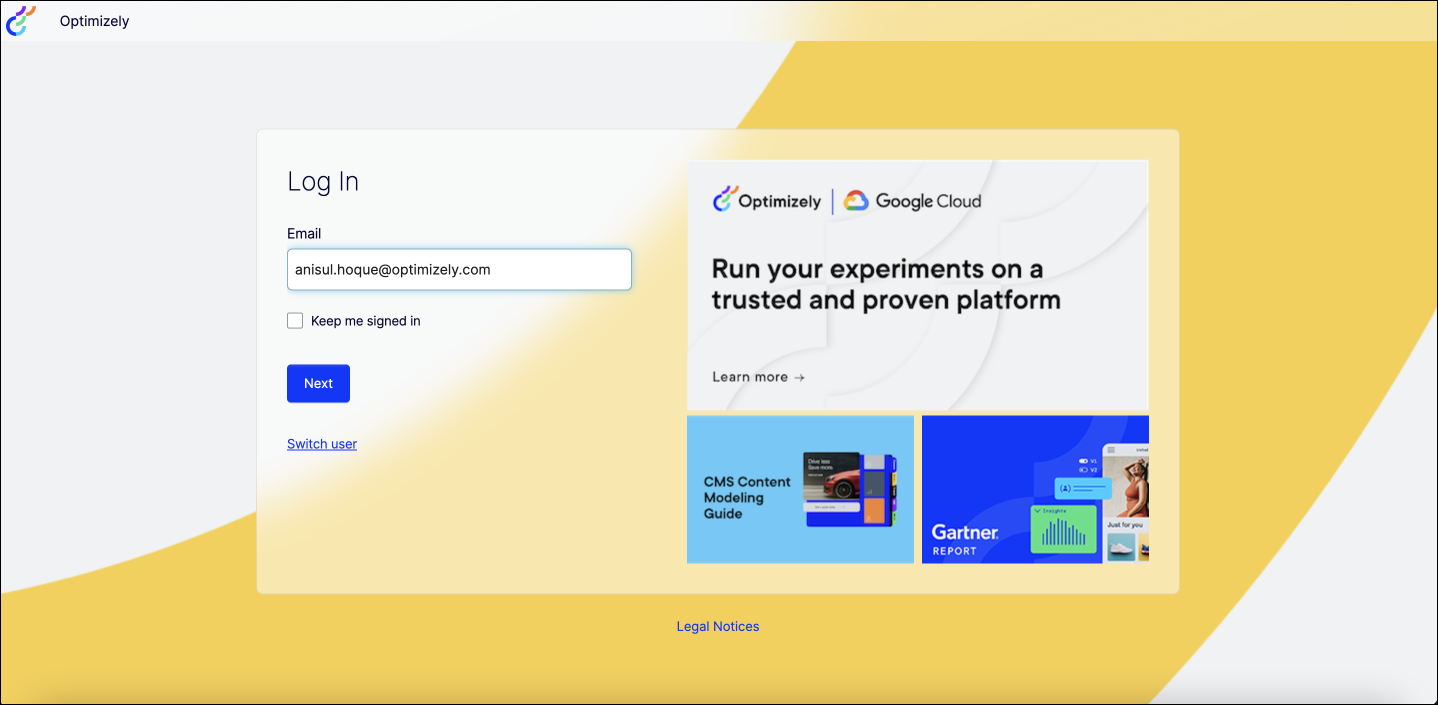1438x705 pixels.
Task: Click the Google Cloud logo in banner
Action: (x=912, y=201)
